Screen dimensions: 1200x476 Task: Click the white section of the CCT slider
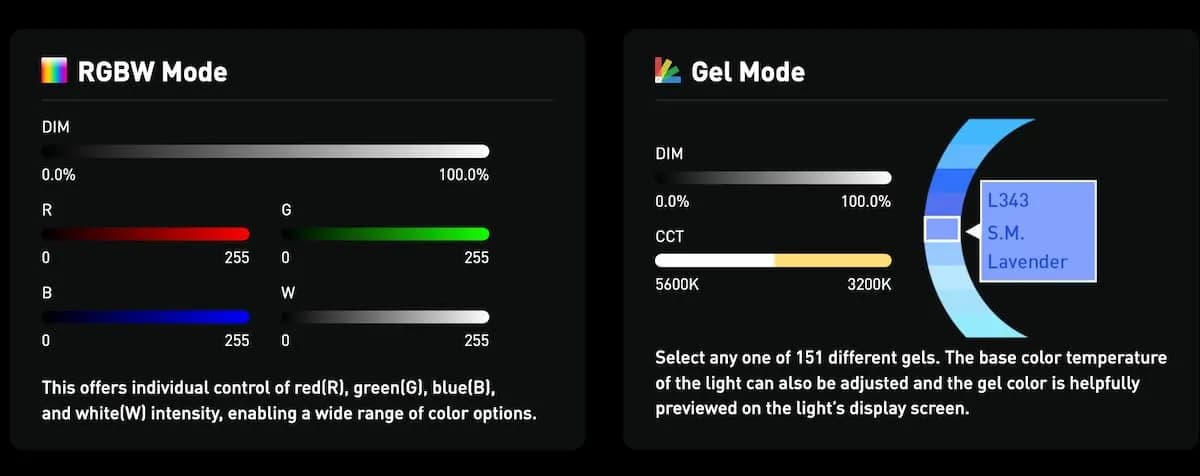714,260
